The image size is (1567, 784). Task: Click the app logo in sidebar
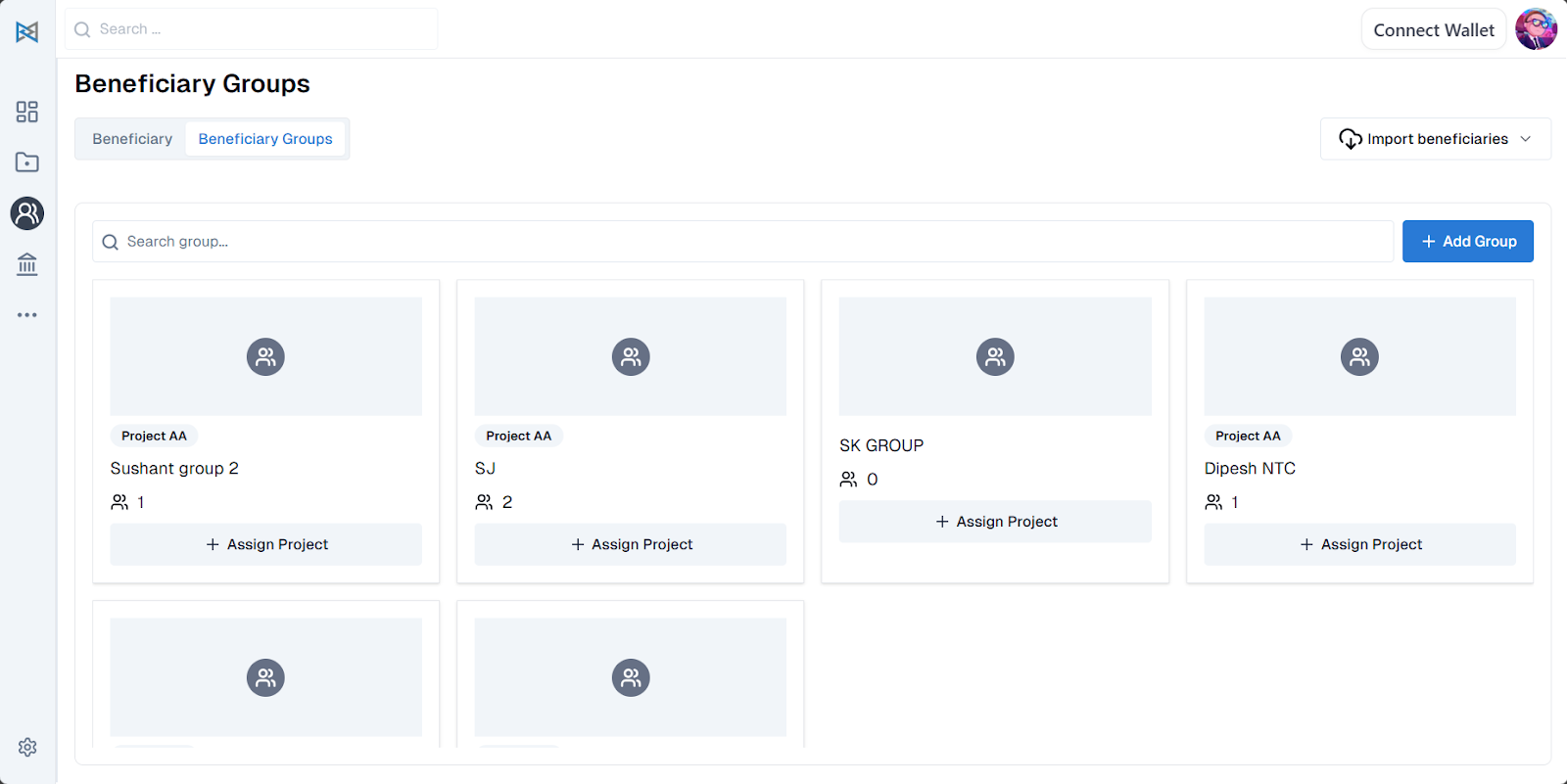click(x=27, y=32)
